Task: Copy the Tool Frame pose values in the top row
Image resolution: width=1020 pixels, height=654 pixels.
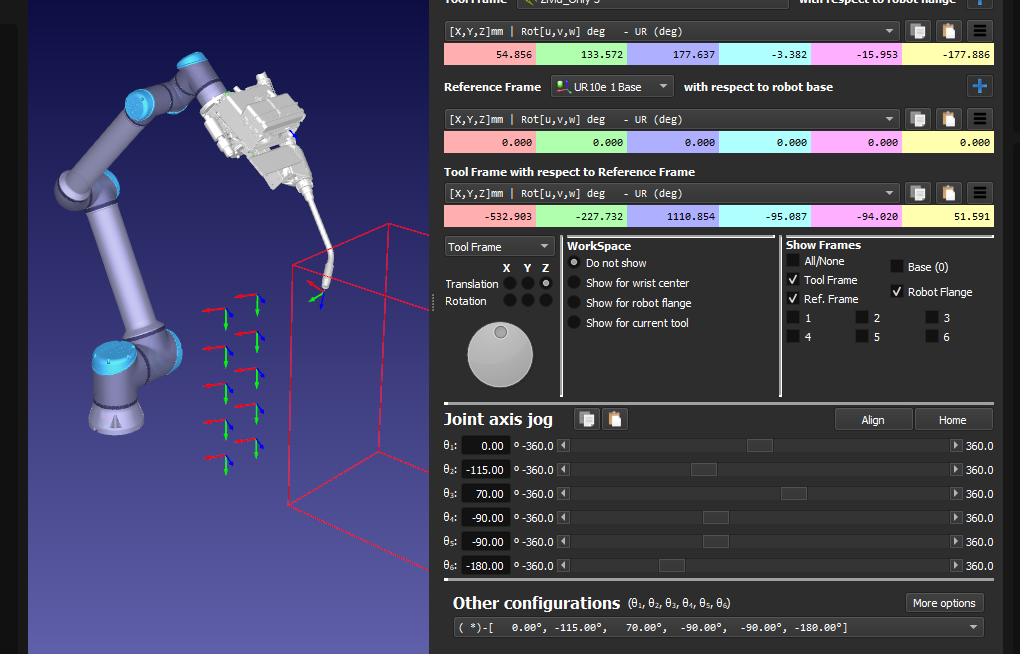Action: click(917, 31)
